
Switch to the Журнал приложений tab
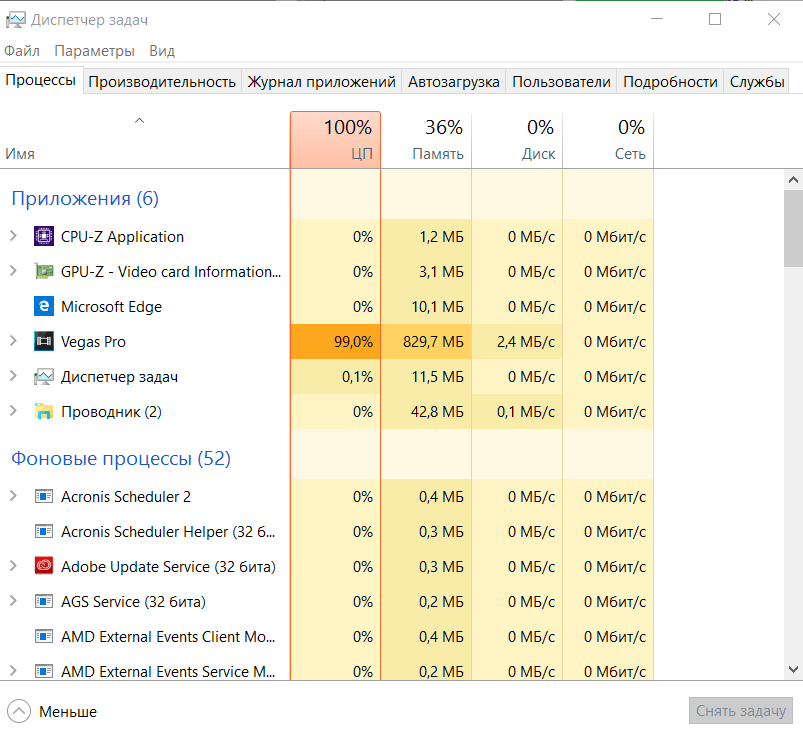click(x=322, y=82)
